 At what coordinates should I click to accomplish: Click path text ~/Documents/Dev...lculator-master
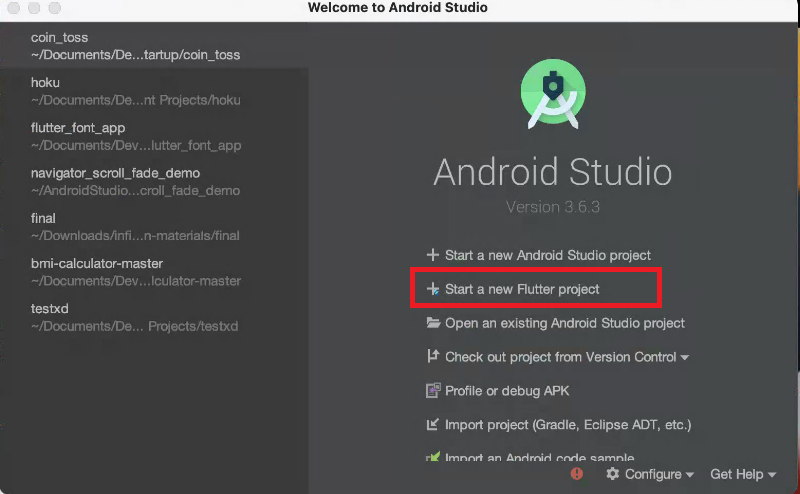(x=136, y=281)
